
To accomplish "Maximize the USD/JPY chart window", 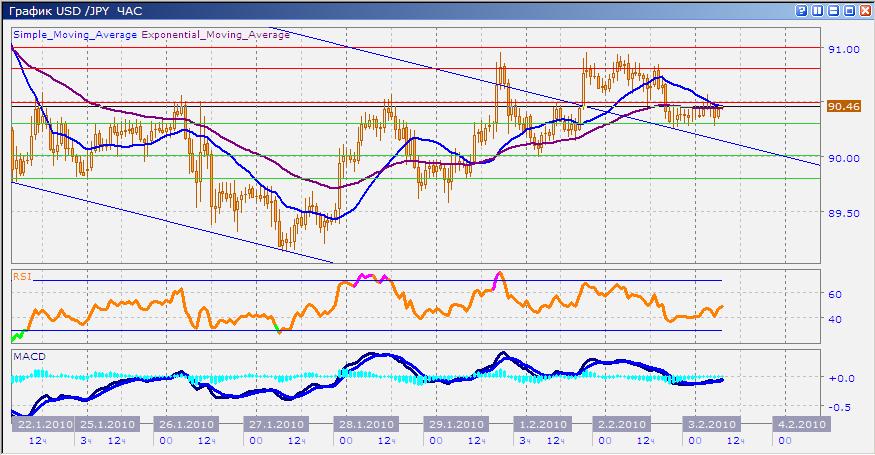I will coord(849,11).
